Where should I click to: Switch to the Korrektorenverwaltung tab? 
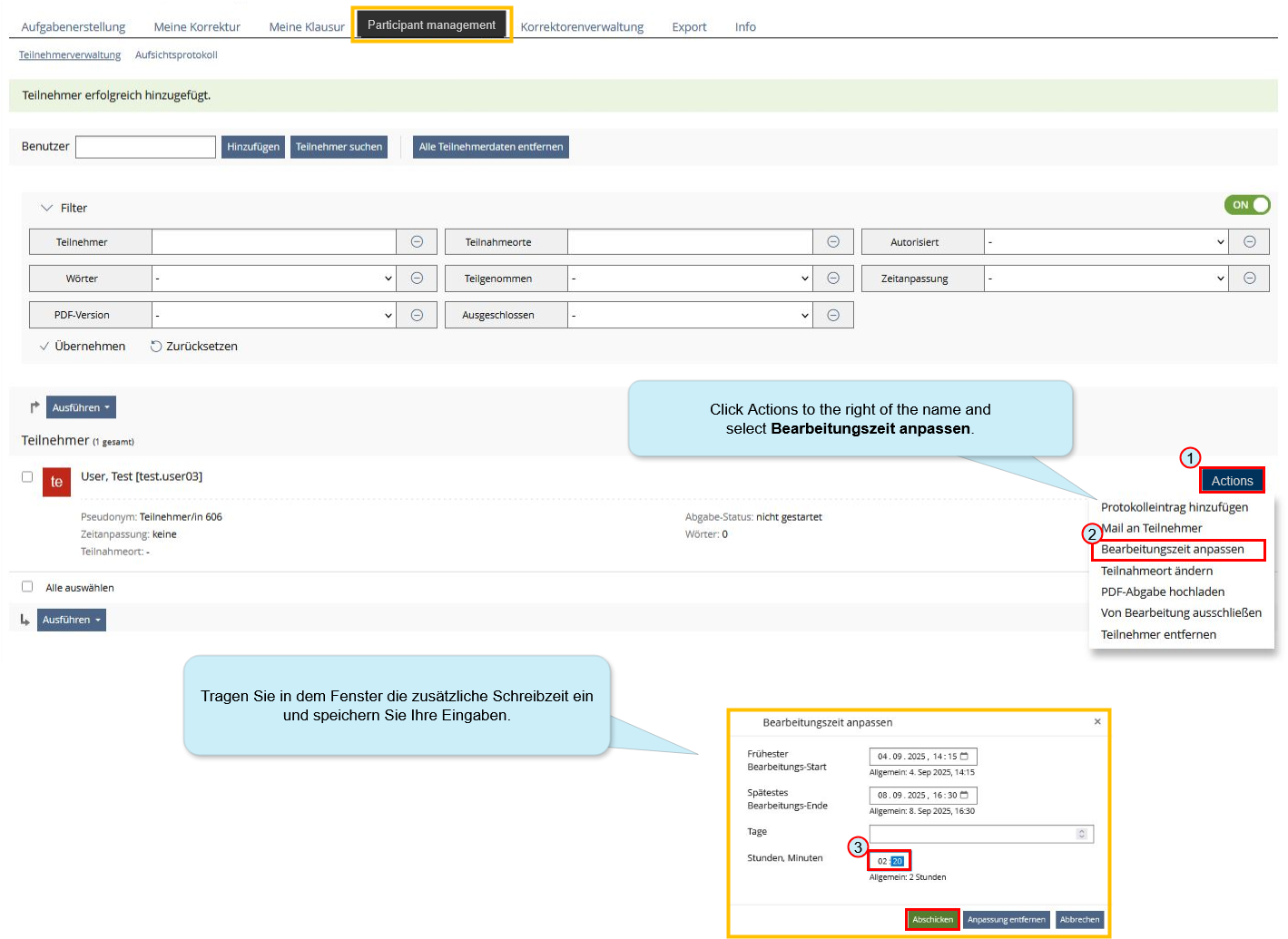click(582, 27)
